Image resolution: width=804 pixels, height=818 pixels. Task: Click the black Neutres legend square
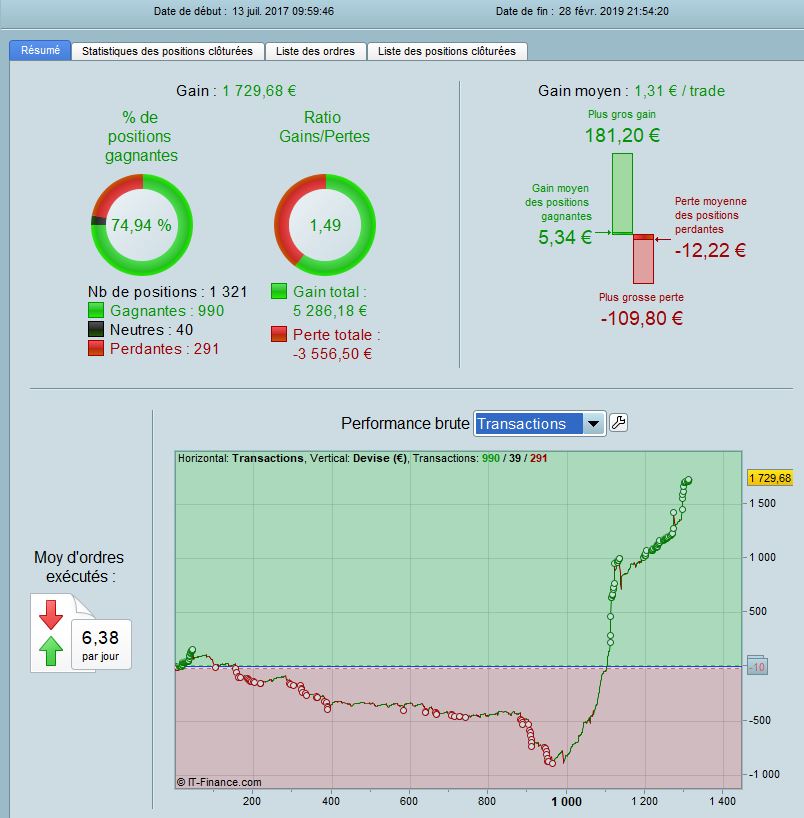coord(96,329)
